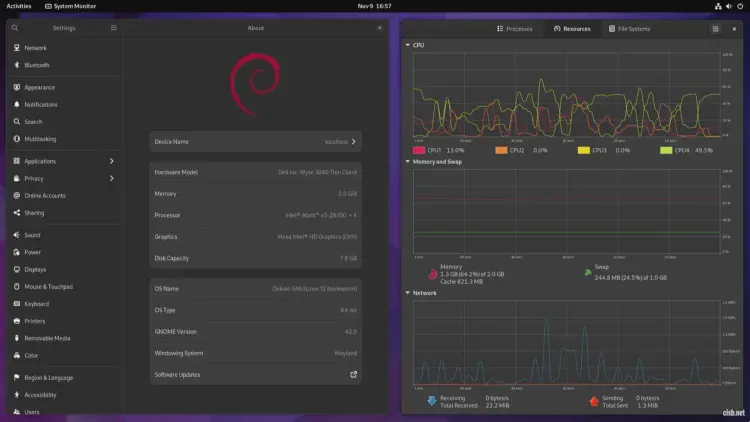The width and height of the screenshot is (750, 422).
Task: Collapse the Network graph section
Action: point(408,293)
